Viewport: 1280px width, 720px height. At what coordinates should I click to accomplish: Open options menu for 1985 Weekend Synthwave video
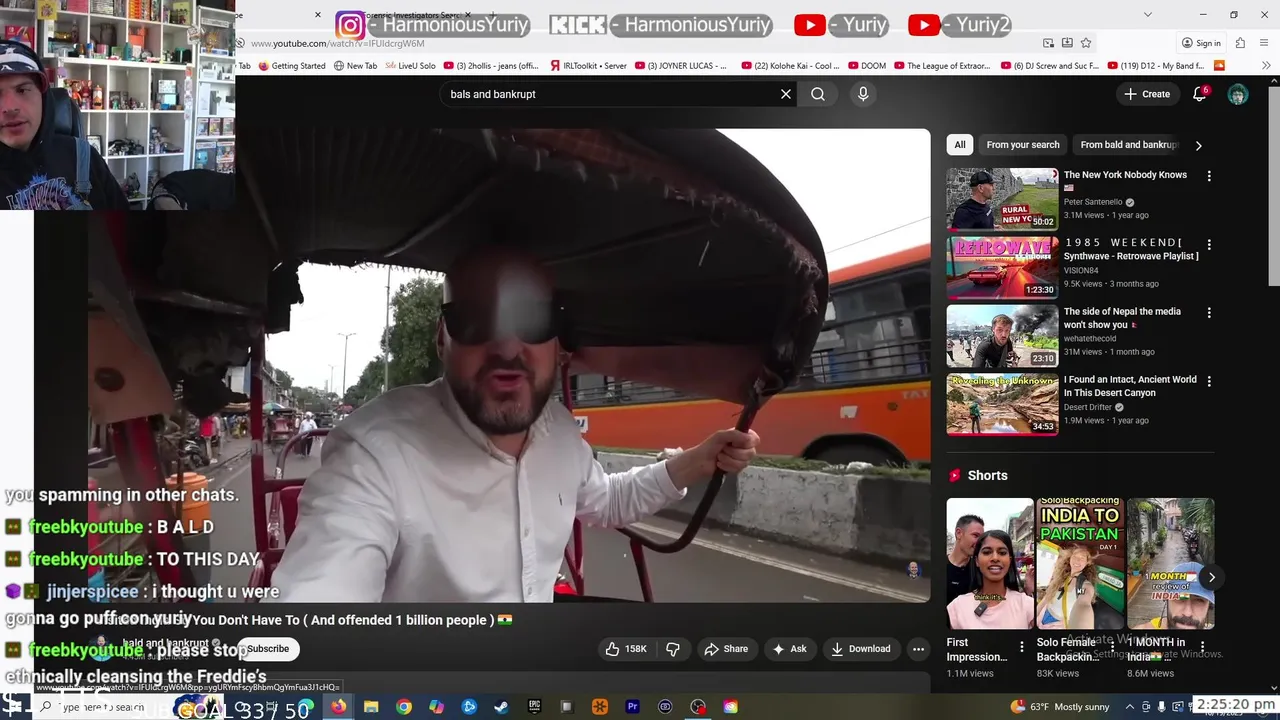pyautogui.click(x=1209, y=244)
